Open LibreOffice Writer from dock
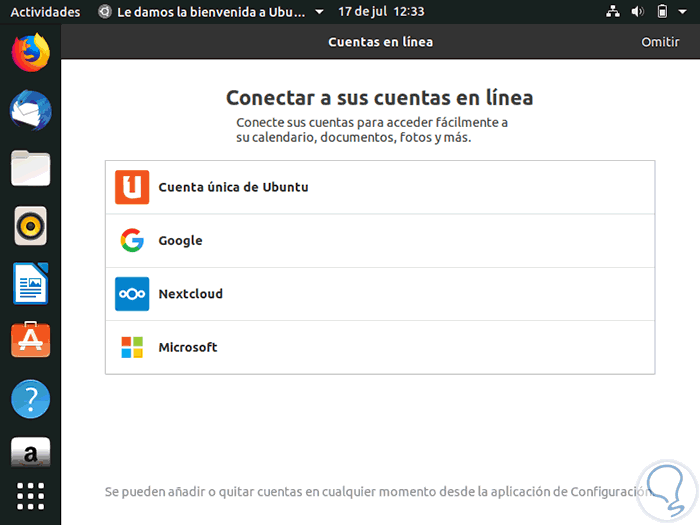The image size is (700, 525). (30, 283)
